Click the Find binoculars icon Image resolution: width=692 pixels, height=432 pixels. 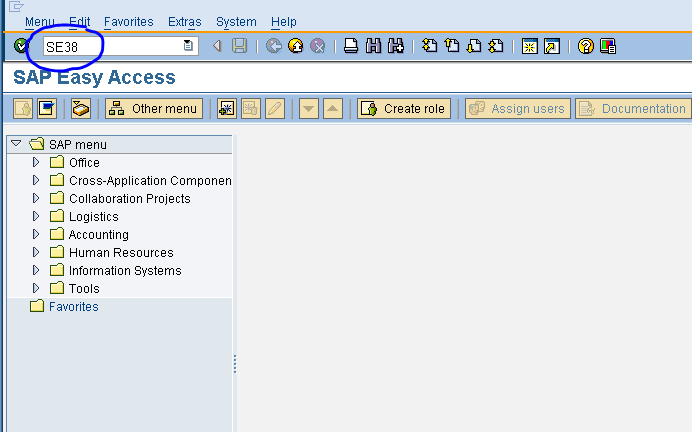373,45
